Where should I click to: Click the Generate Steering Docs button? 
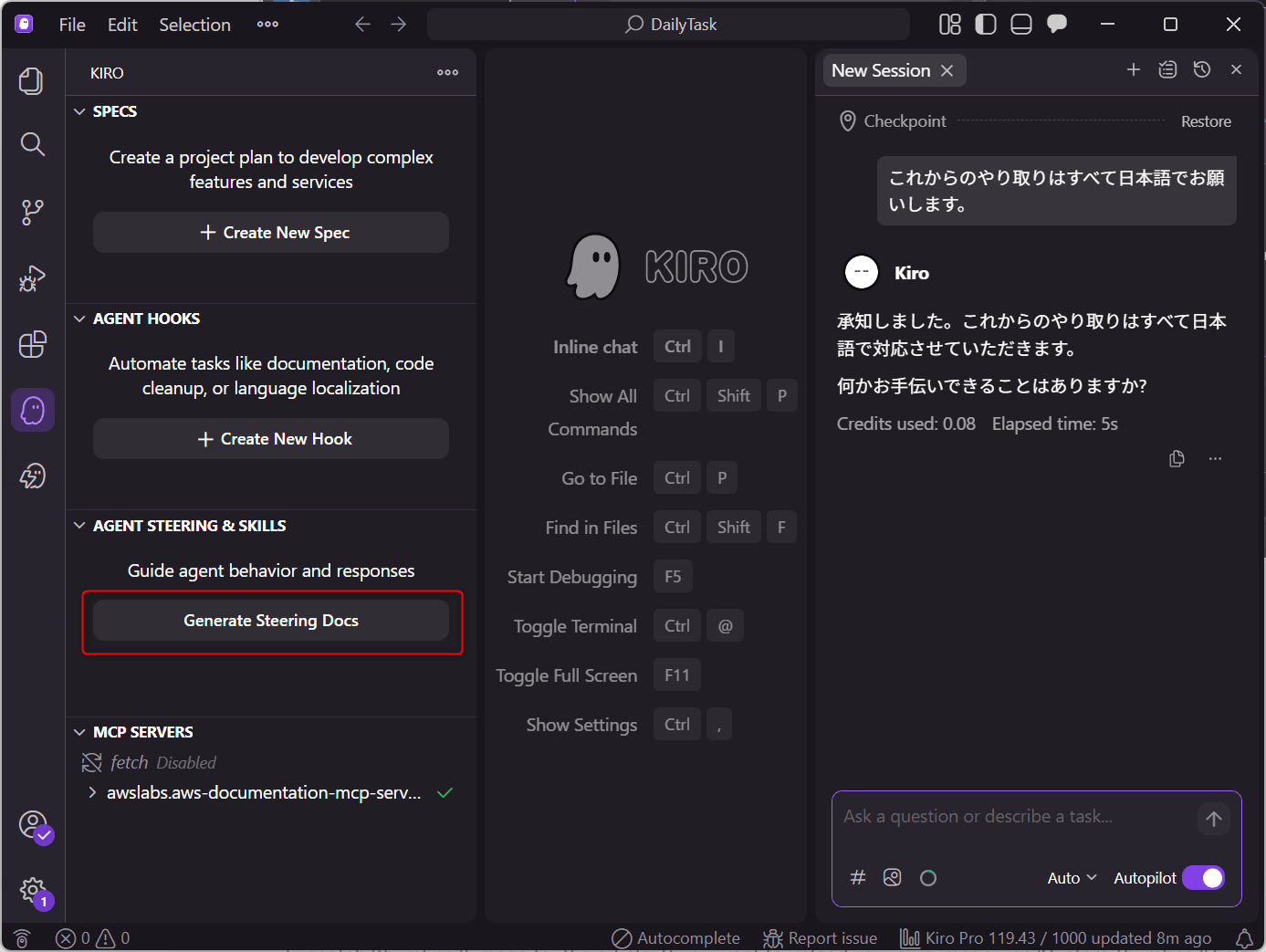point(271,621)
